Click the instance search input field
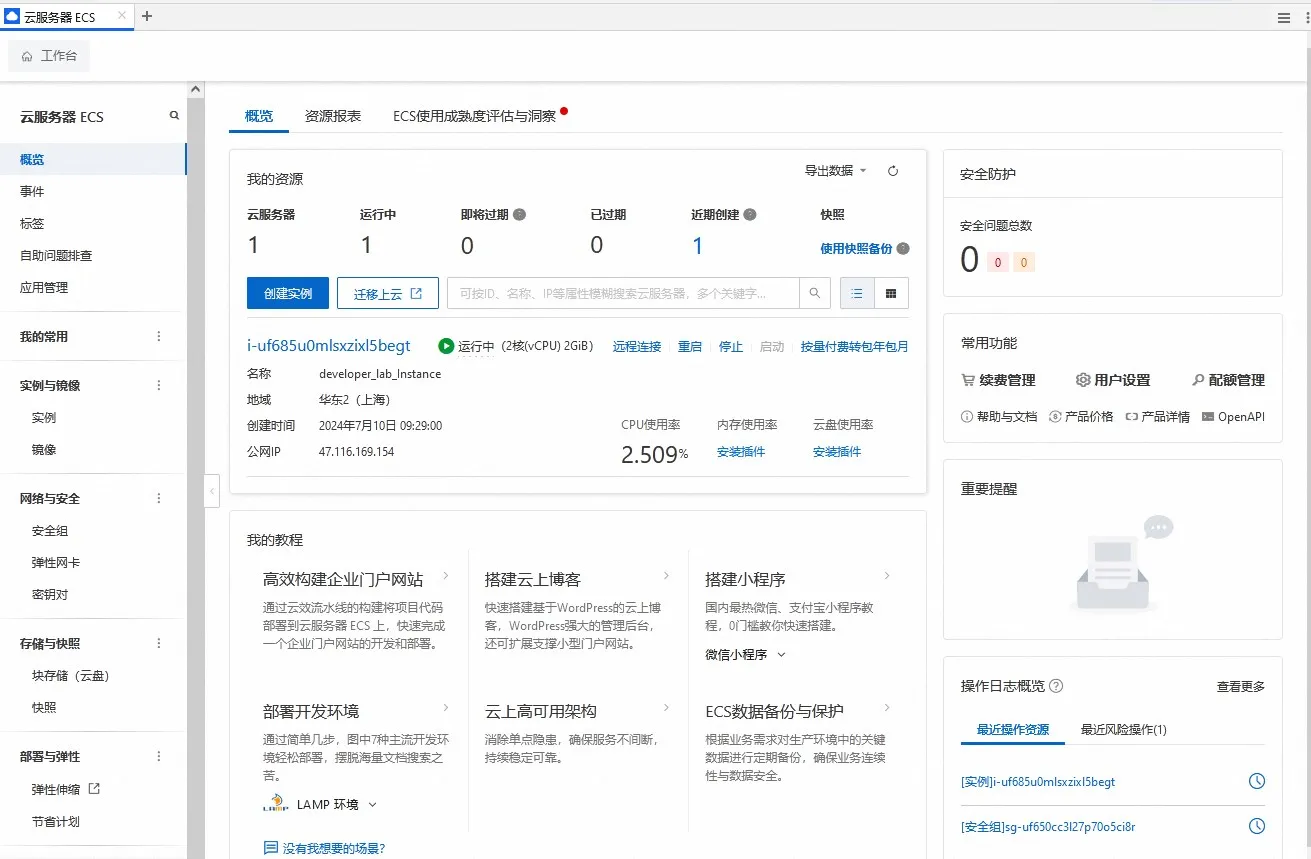Screen dimensions: 1311x859 click(623, 293)
